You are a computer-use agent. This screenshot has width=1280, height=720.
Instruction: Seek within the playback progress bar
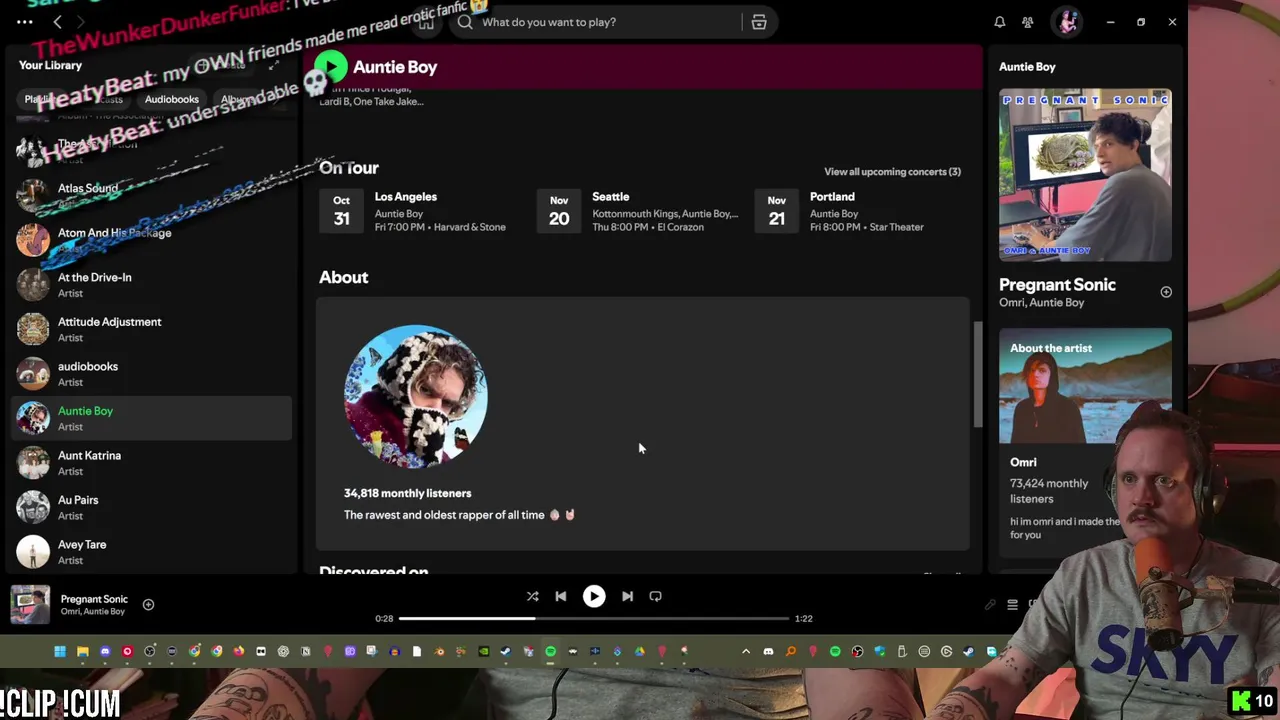click(x=594, y=619)
